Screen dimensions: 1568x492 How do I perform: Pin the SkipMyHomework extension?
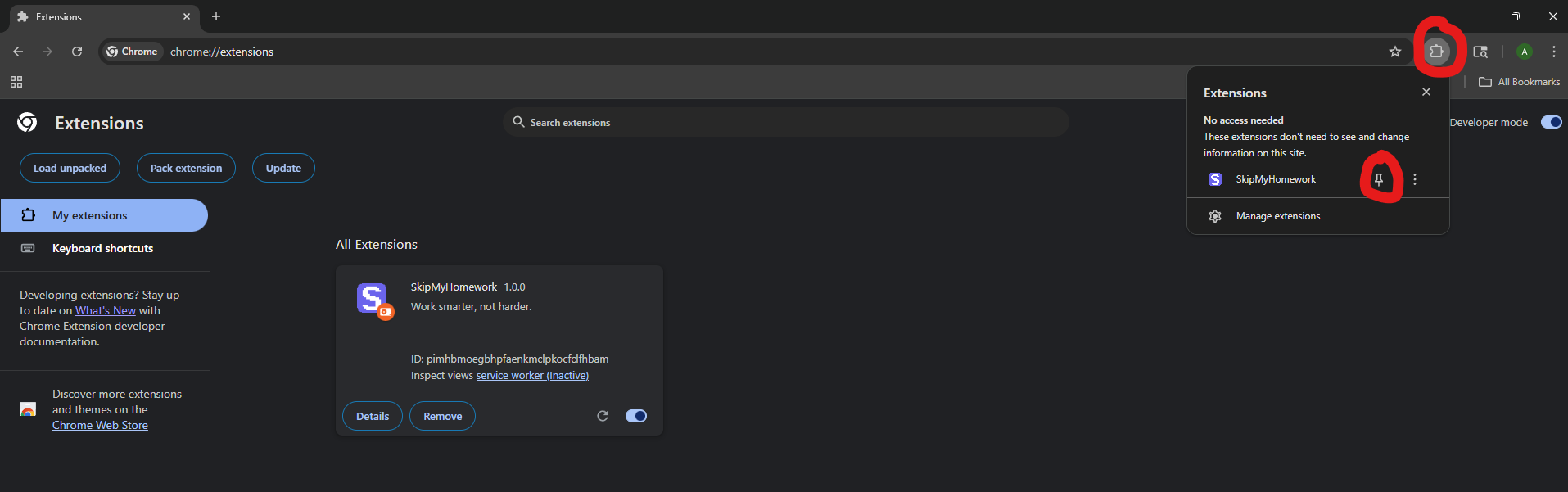coord(1379,179)
